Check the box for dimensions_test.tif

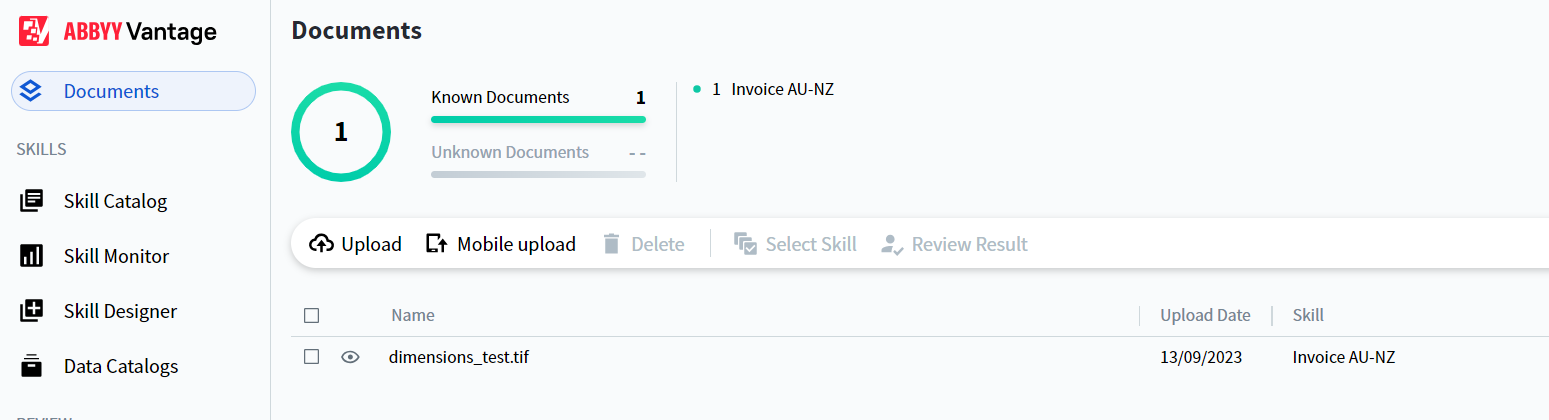tap(311, 357)
